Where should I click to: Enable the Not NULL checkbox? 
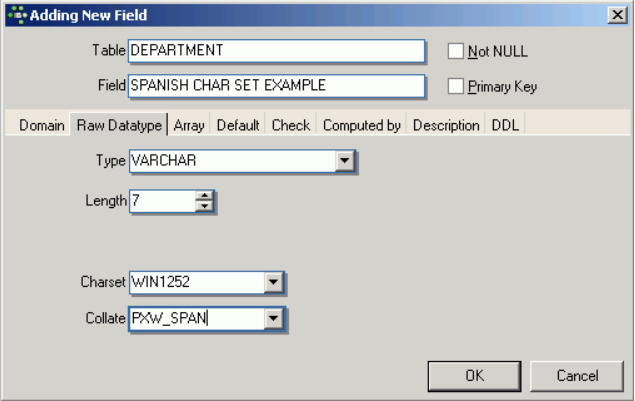(x=456, y=51)
